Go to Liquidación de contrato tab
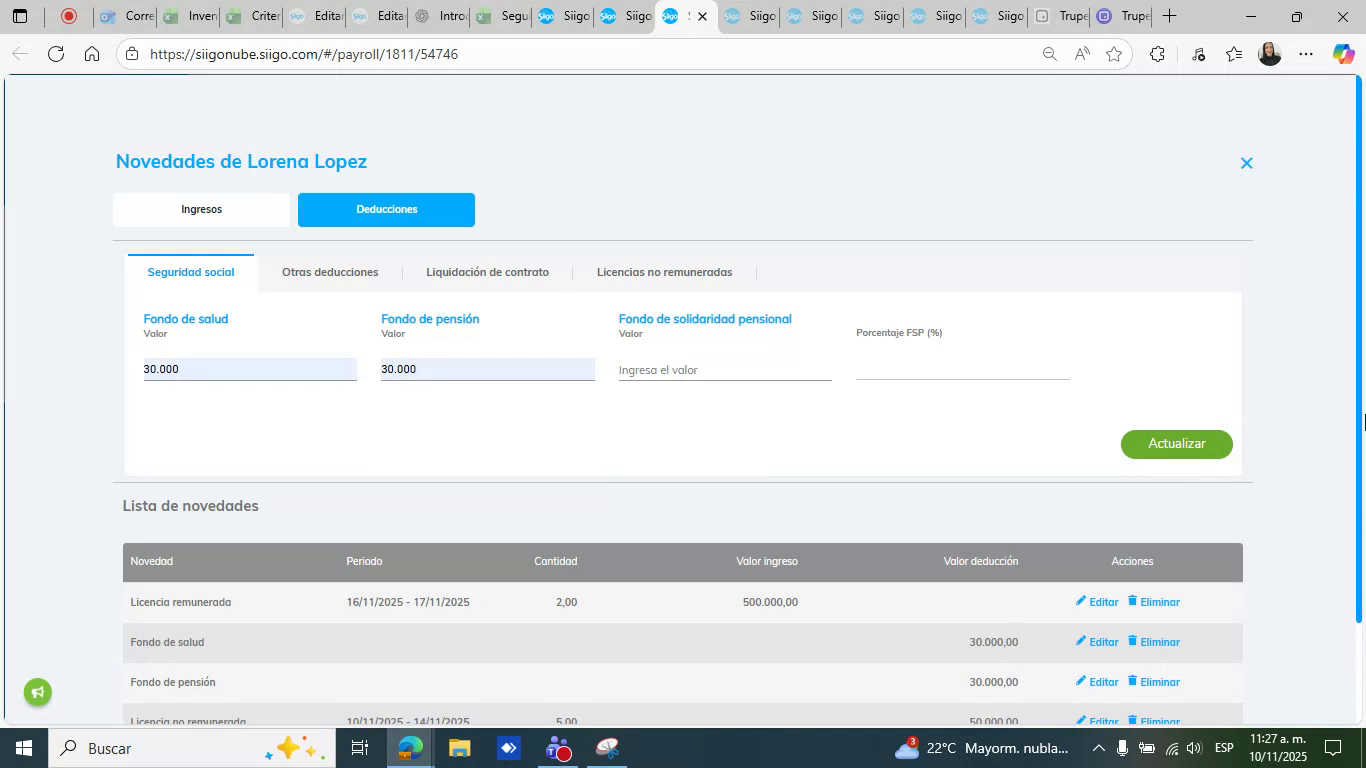Image resolution: width=1366 pixels, height=768 pixels. click(x=487, y=272)
